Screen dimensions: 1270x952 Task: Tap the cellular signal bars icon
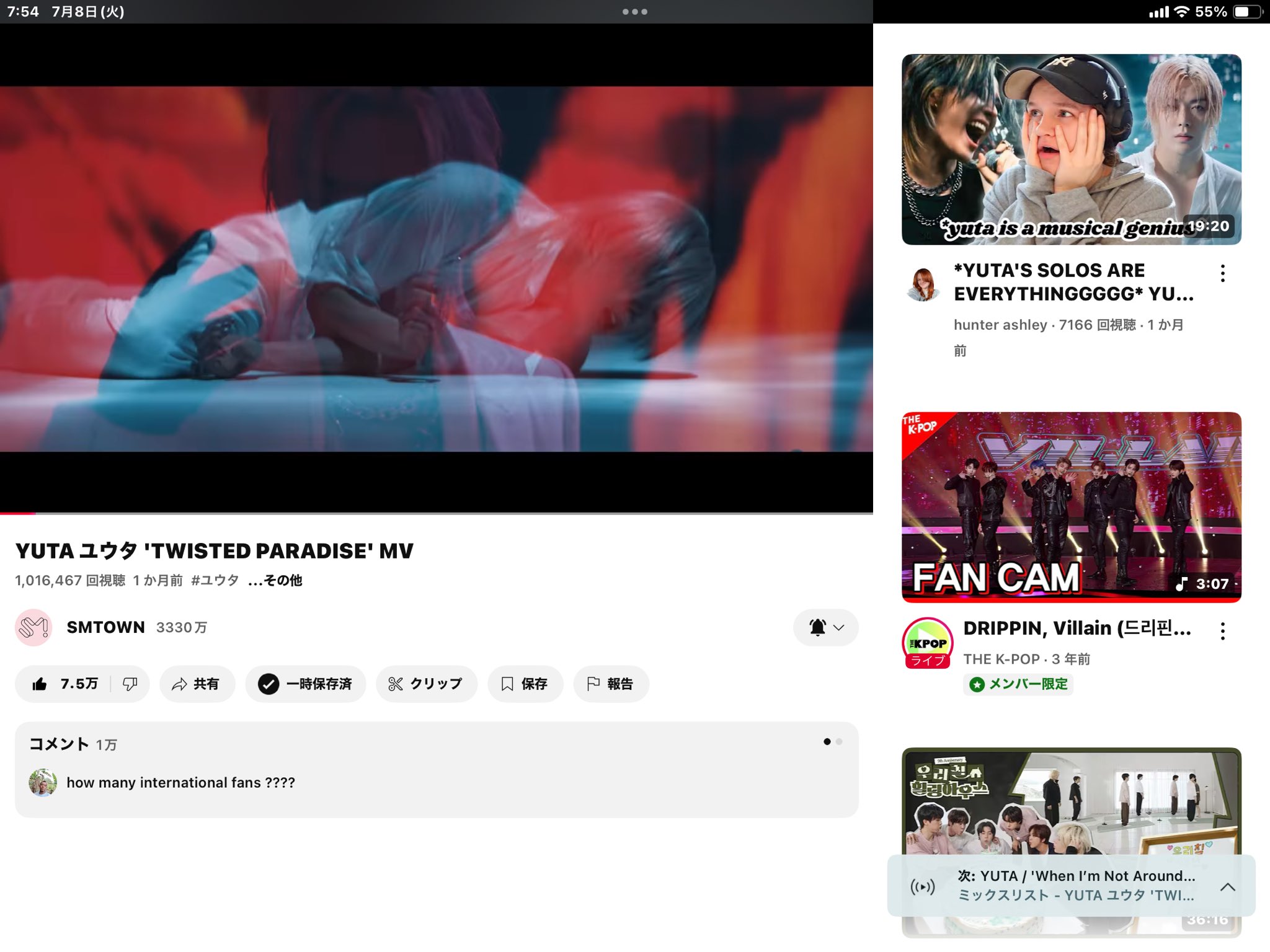tap(1159, 12)
